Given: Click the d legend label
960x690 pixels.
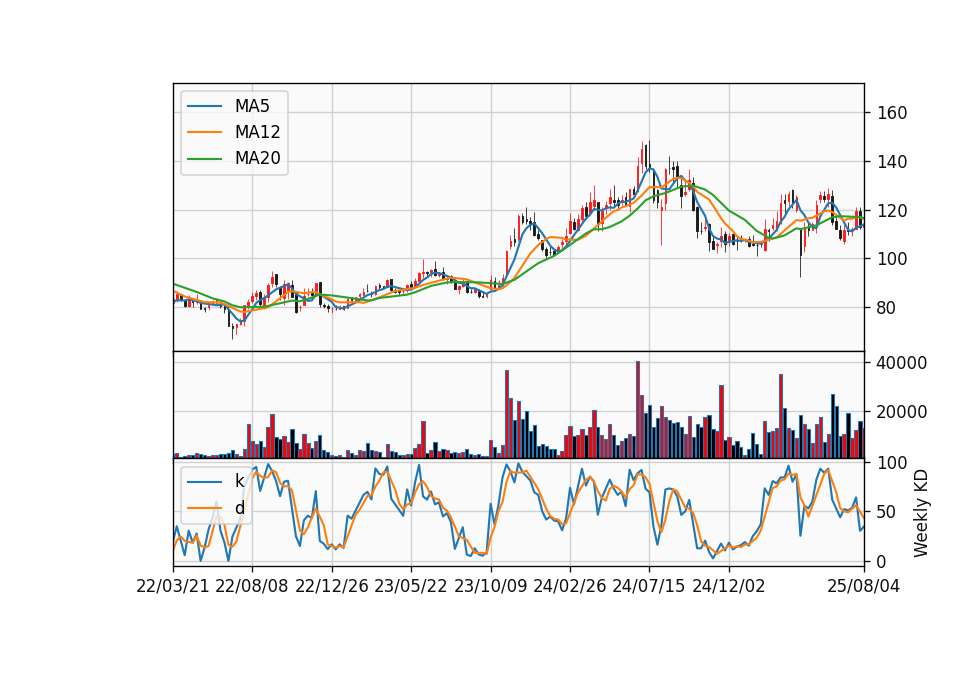Looking at the screenshot, I should click(x=239, y=508).
